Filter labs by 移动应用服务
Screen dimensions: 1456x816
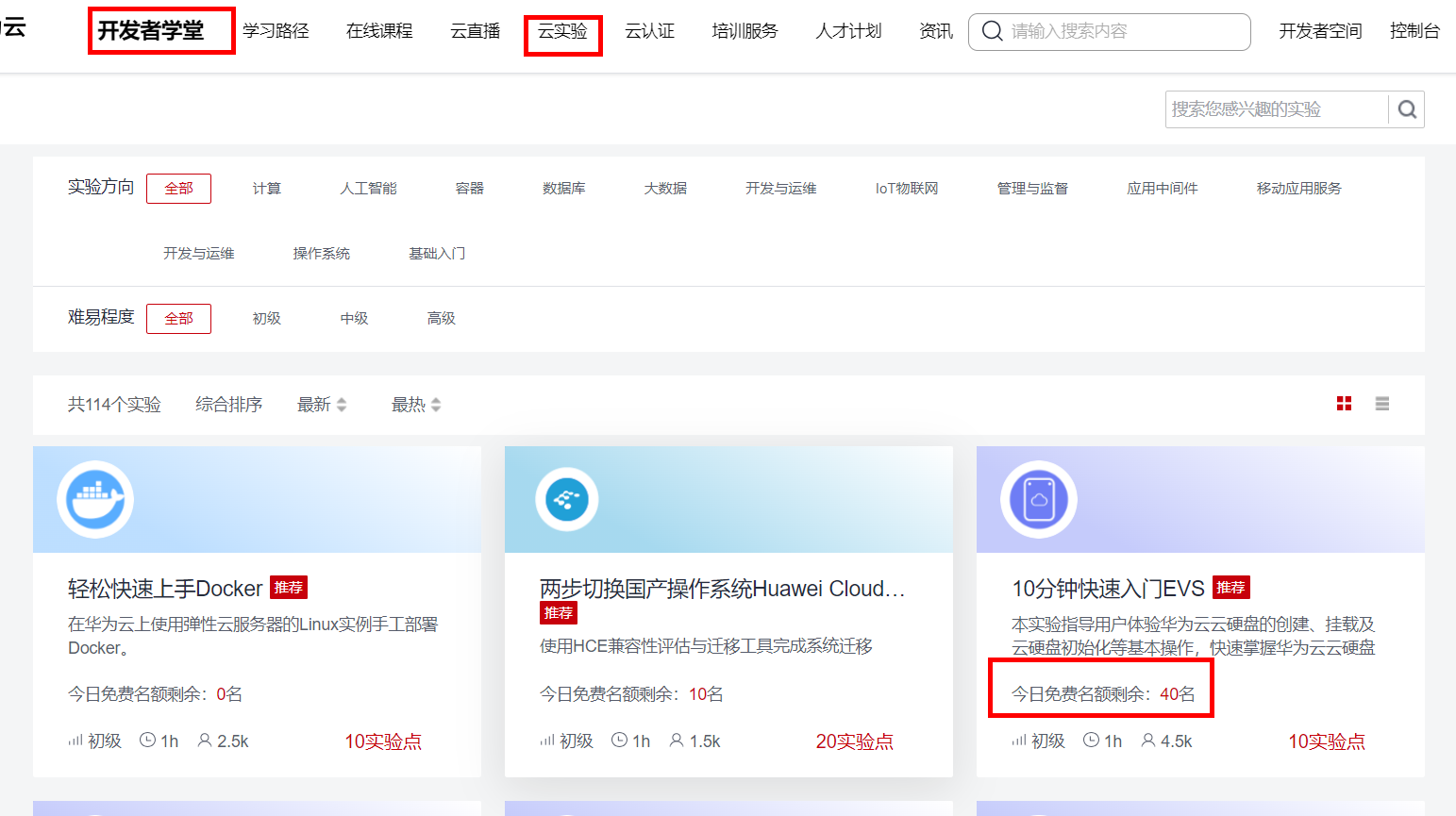1299,189
